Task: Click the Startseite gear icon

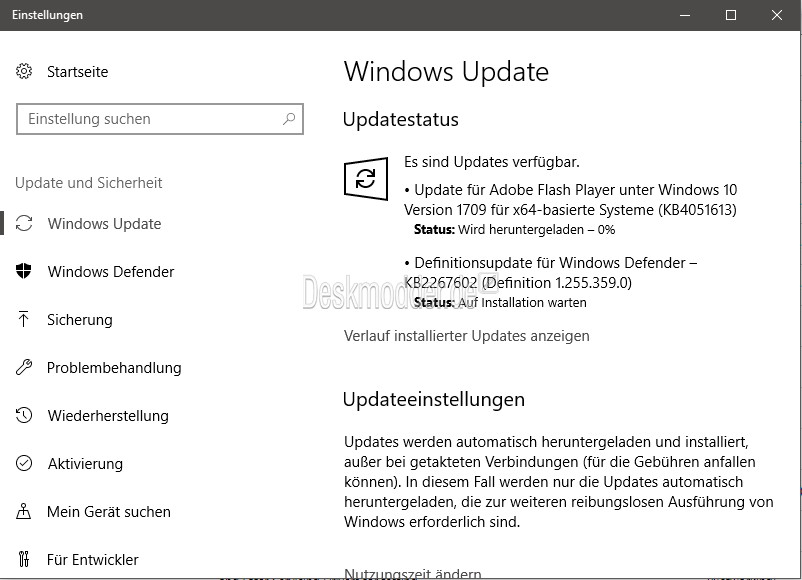Action: click(24, 71)
